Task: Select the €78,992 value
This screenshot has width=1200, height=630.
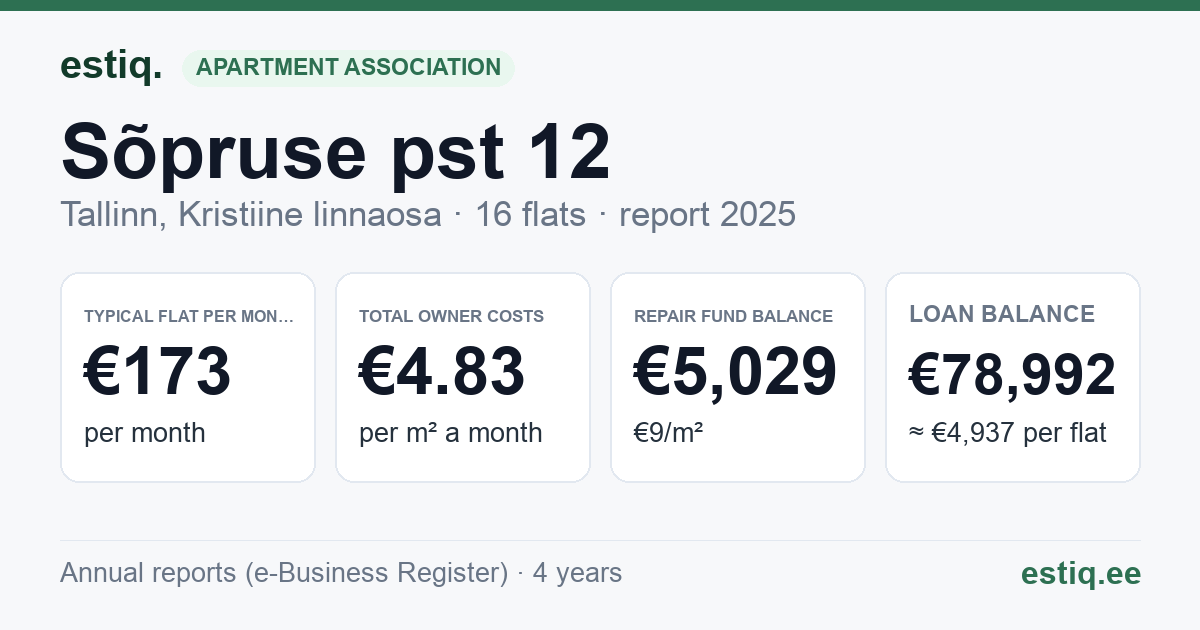Action: (x=1012, y=375)
